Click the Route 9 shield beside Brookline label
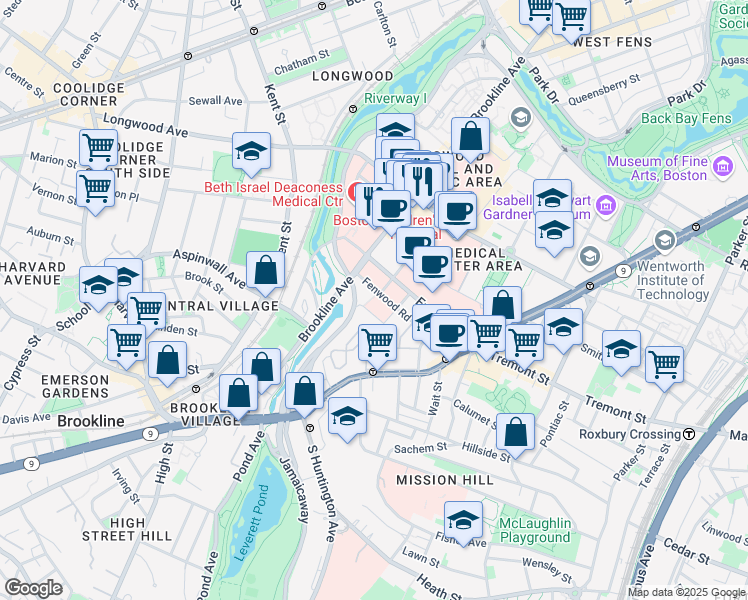This screenshot has width=748, height=600. coord(150,434)
